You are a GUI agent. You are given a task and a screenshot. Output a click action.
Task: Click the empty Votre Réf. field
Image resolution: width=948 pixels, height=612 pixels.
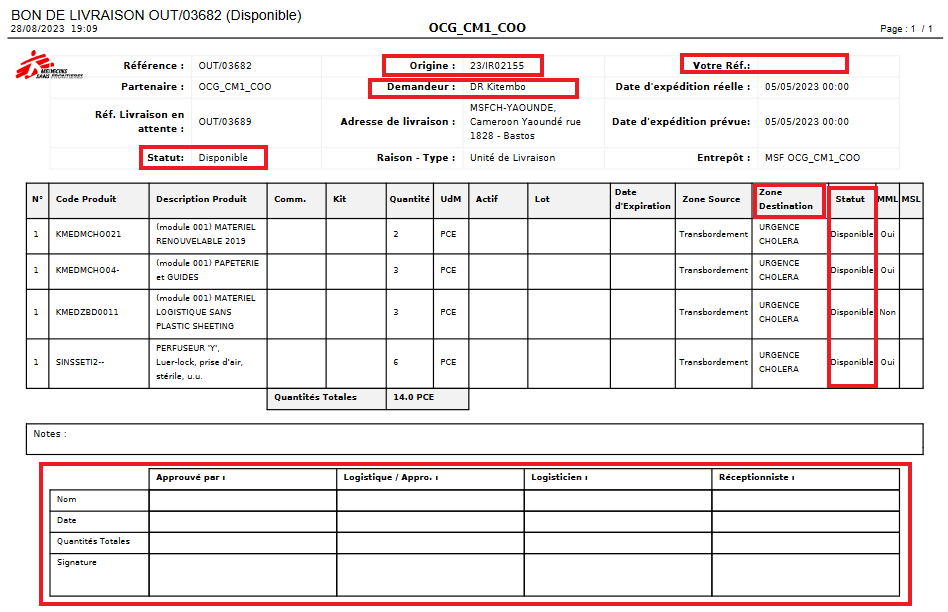[x=798, y=66]
